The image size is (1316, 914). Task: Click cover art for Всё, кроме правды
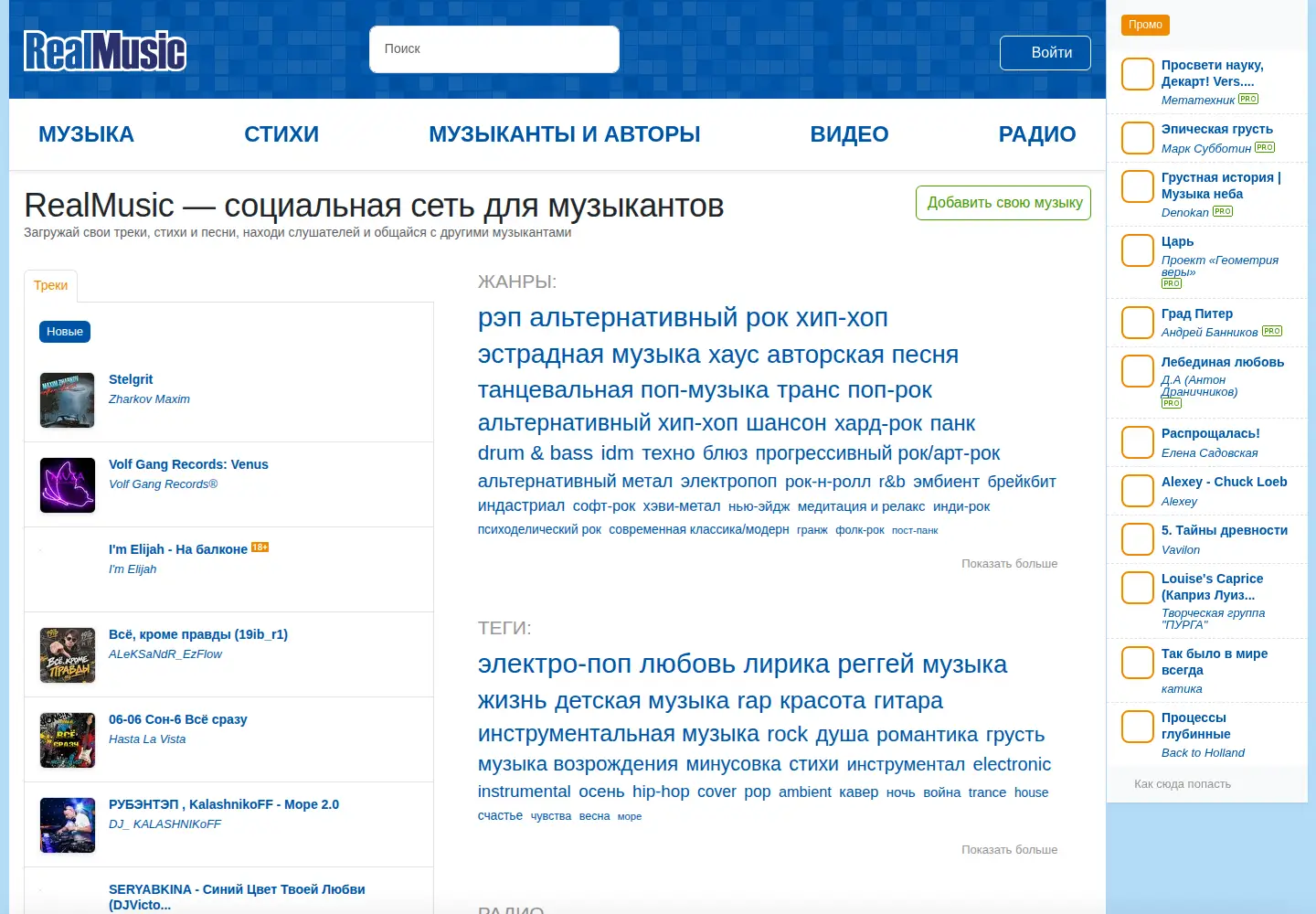pyautogui.click(x=68, y=655)
